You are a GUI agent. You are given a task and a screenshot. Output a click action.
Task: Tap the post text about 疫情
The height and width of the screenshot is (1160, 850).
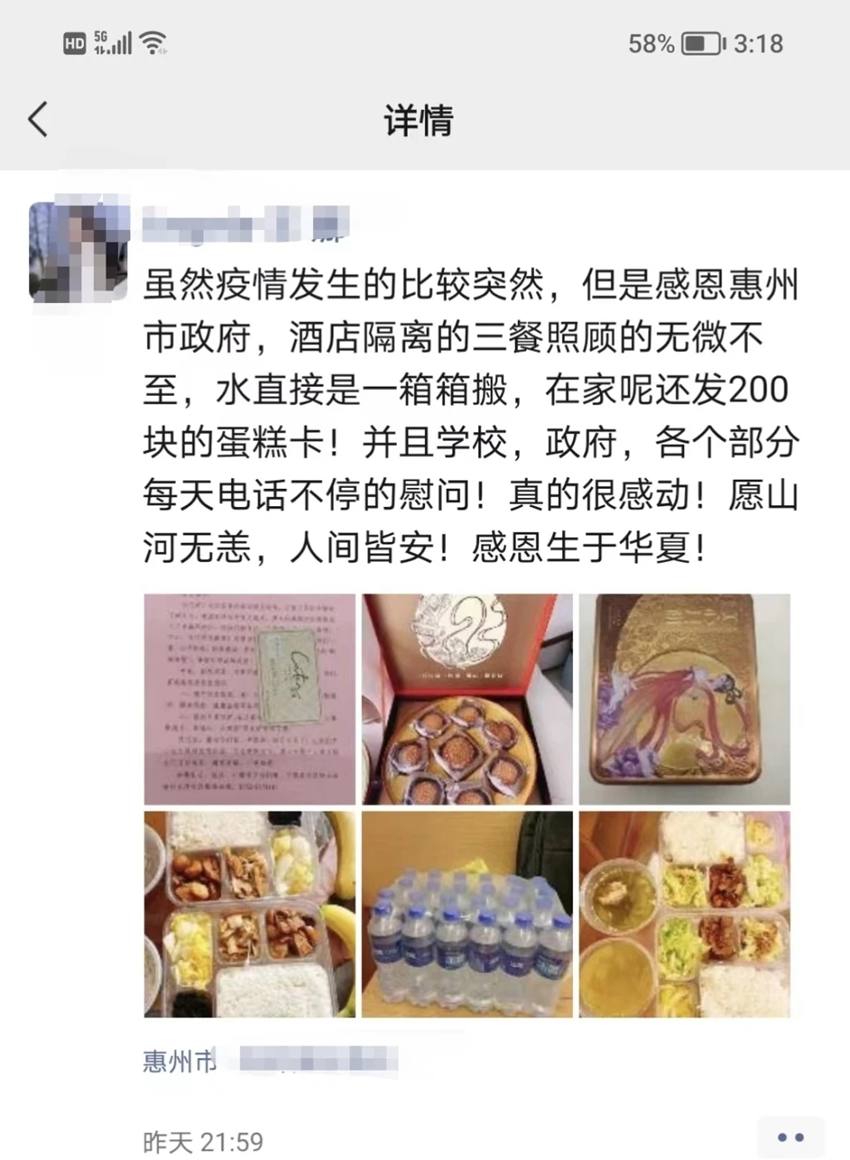(x=470, y=417)
